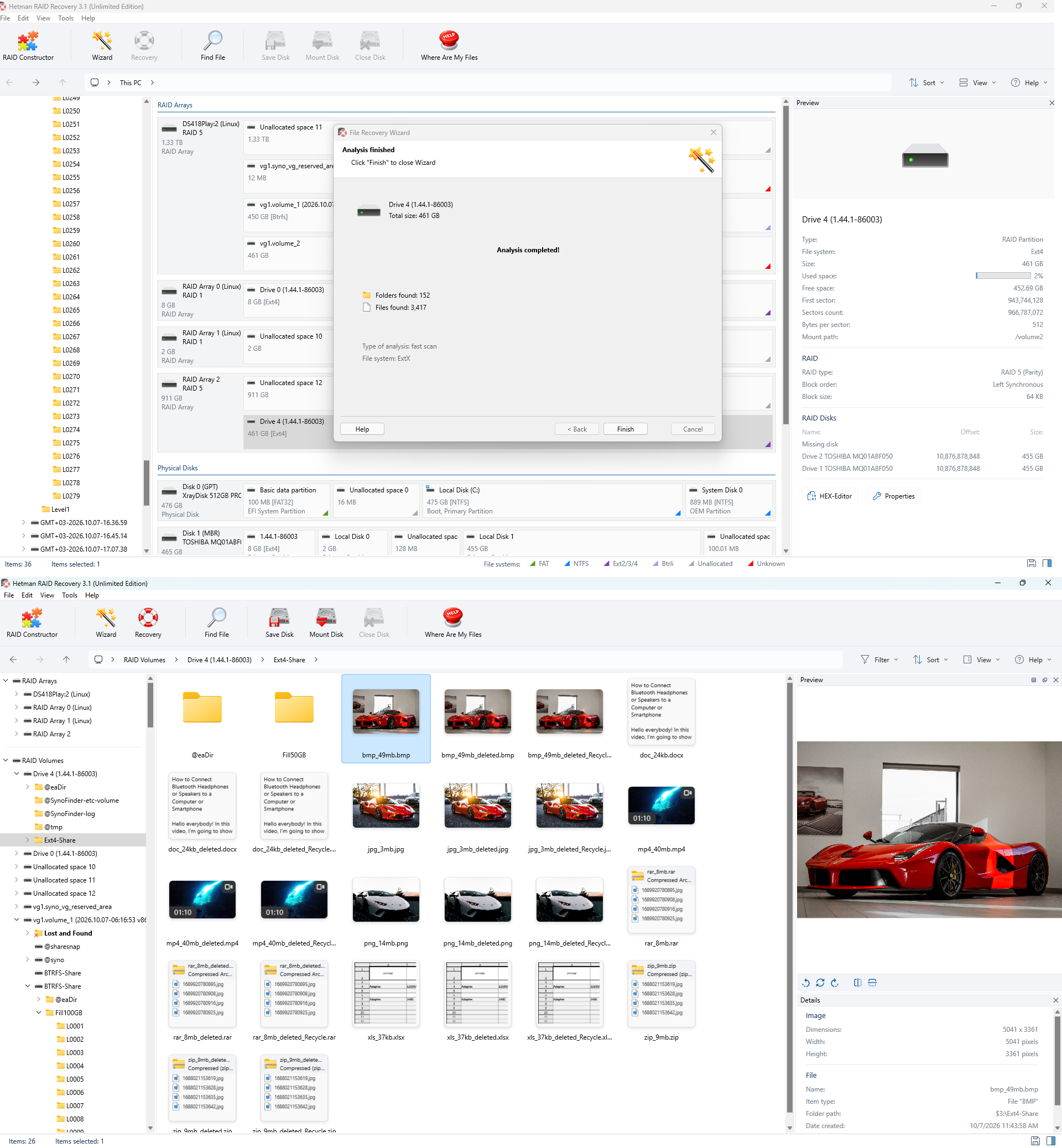Open the Filter dropdown in the lower window
The image size is (1062, 1148).
879,660
